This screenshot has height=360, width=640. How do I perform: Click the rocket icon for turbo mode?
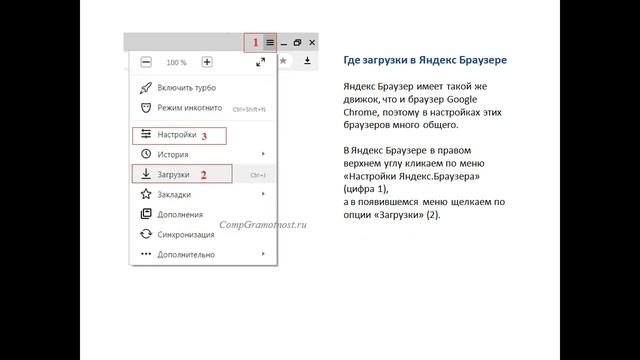click(146, 88)
